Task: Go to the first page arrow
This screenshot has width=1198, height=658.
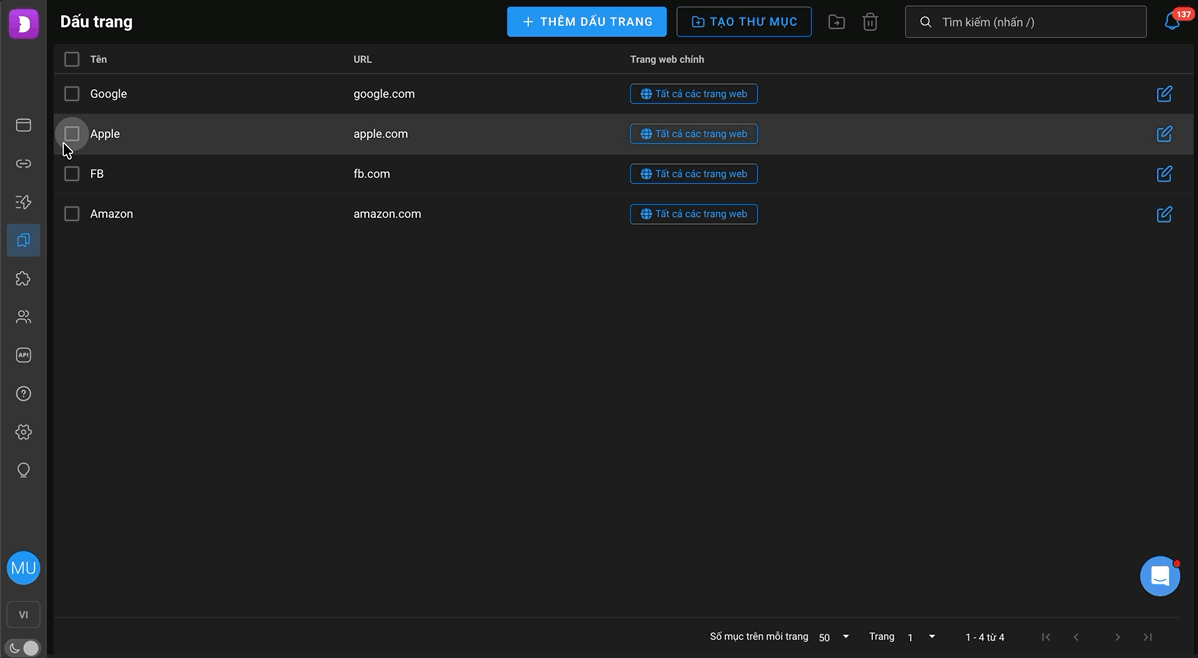Action: [x=1046, y=637]
